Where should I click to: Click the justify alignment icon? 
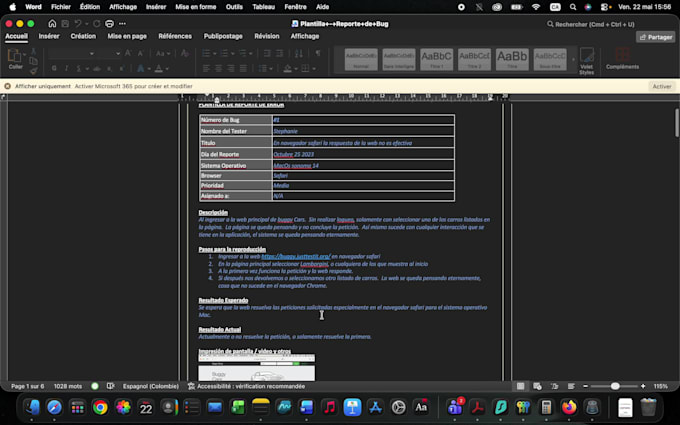[x=244, y=69]
